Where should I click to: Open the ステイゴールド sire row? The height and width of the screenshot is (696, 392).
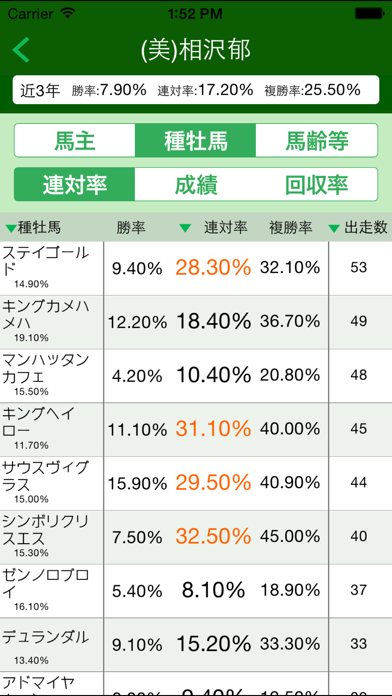click(196, 268)
